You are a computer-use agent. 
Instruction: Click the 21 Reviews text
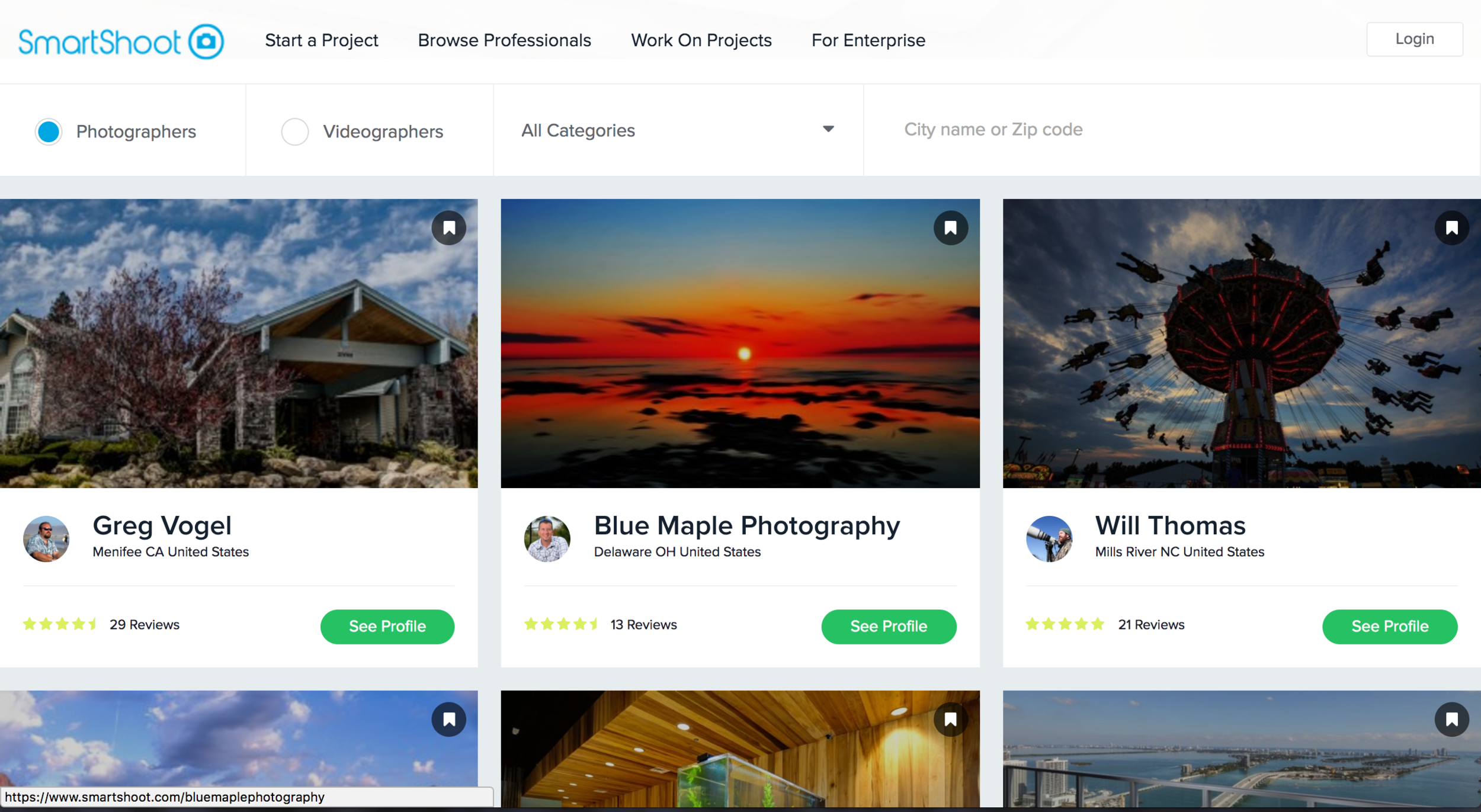click(x=1151, y=625)
